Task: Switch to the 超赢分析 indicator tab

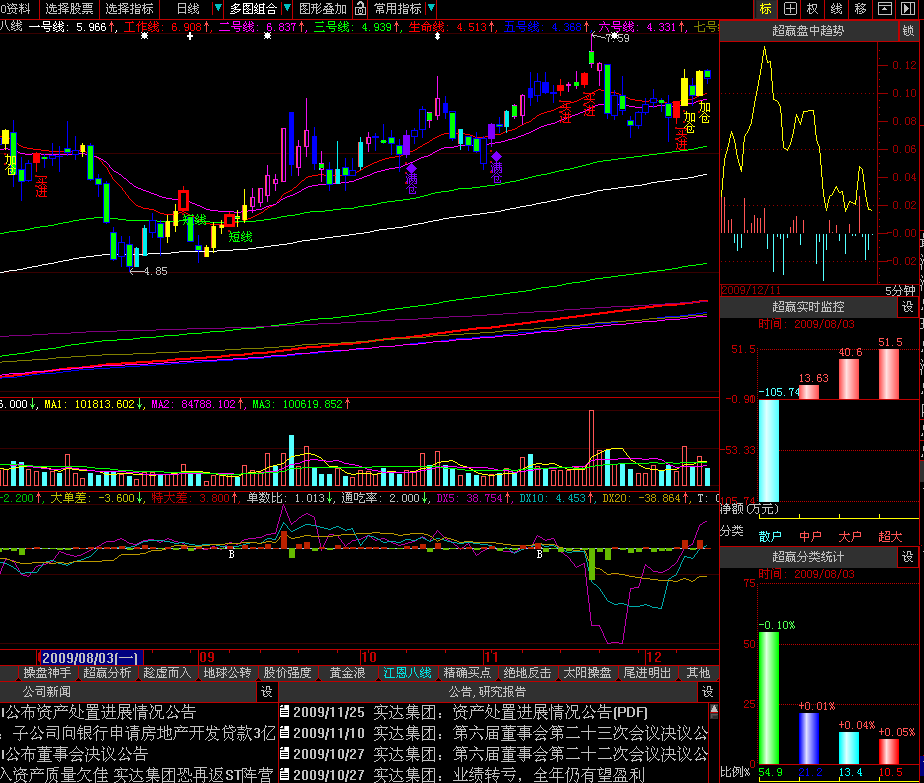Action: click(x=107, y=673)
